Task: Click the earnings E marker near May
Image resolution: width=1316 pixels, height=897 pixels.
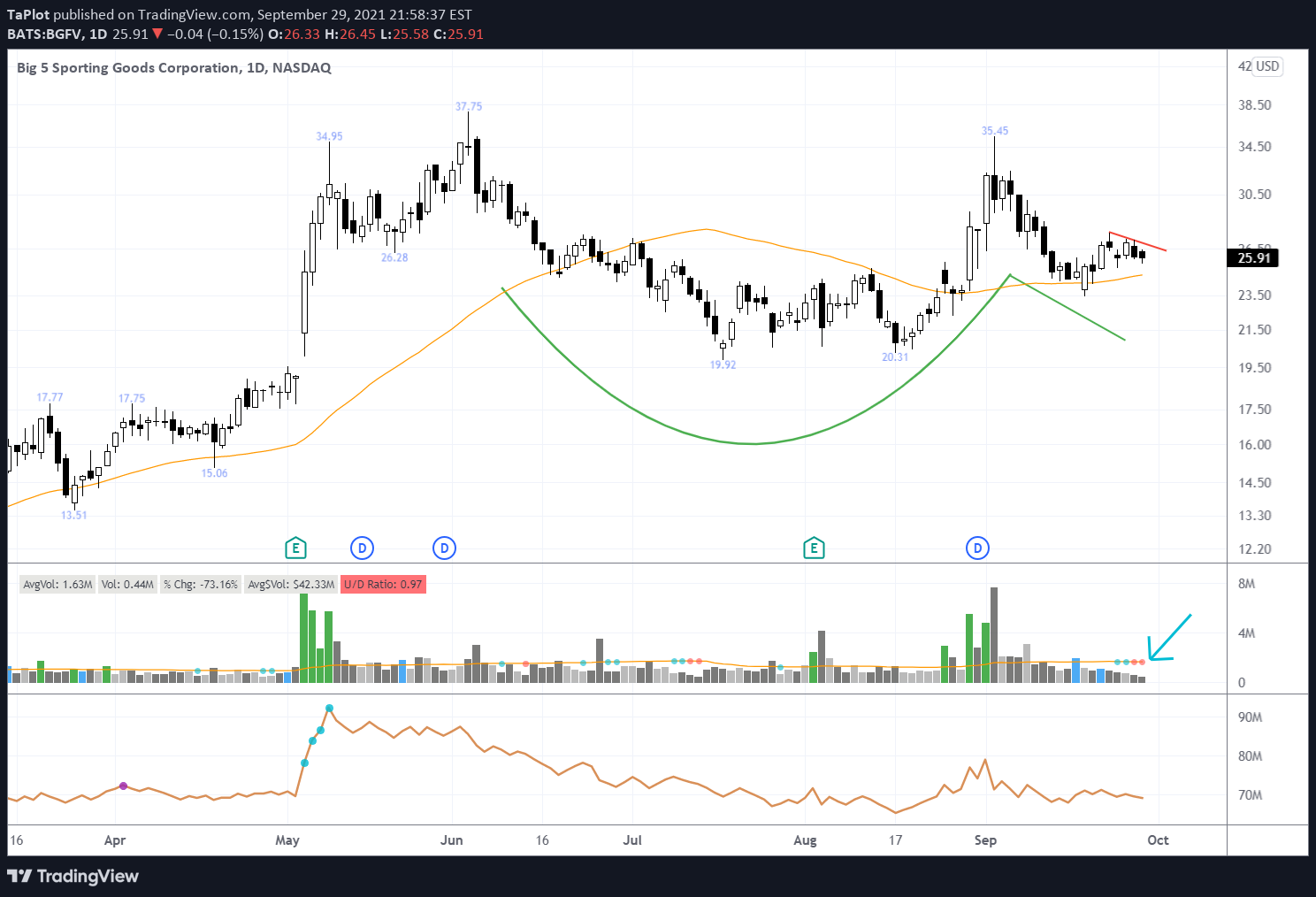Action: coord(296,548)
